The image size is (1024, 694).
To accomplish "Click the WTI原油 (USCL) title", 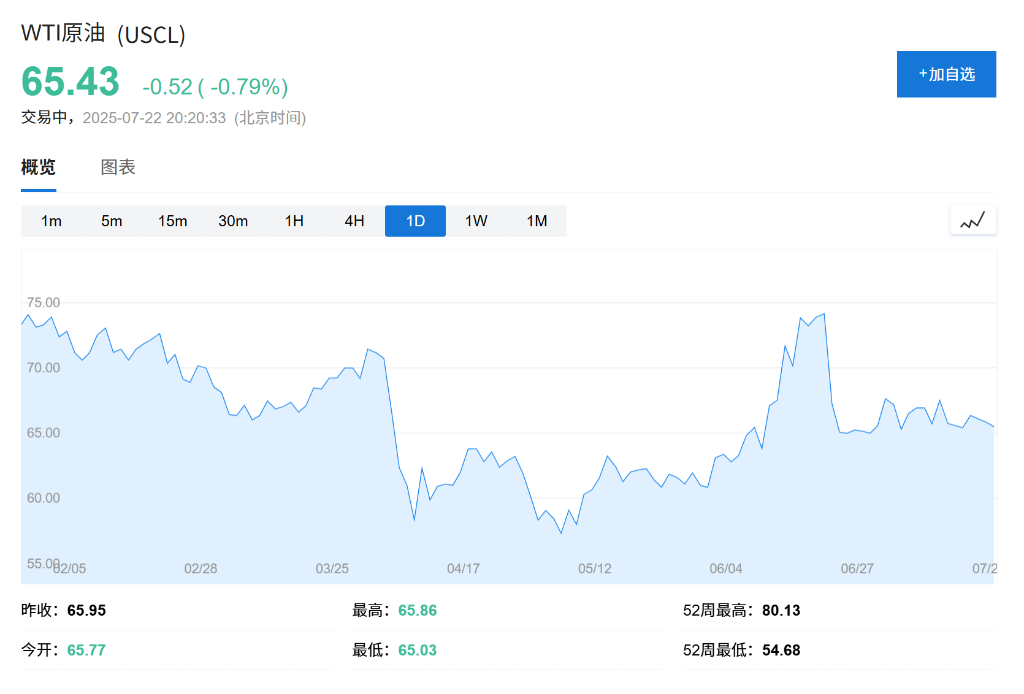I will pyautogui.click(x=104, y=33).
